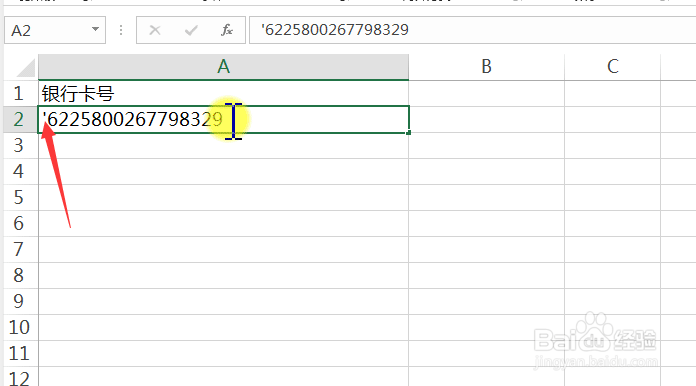Click the formula bar options dots

tap(121, 30)
